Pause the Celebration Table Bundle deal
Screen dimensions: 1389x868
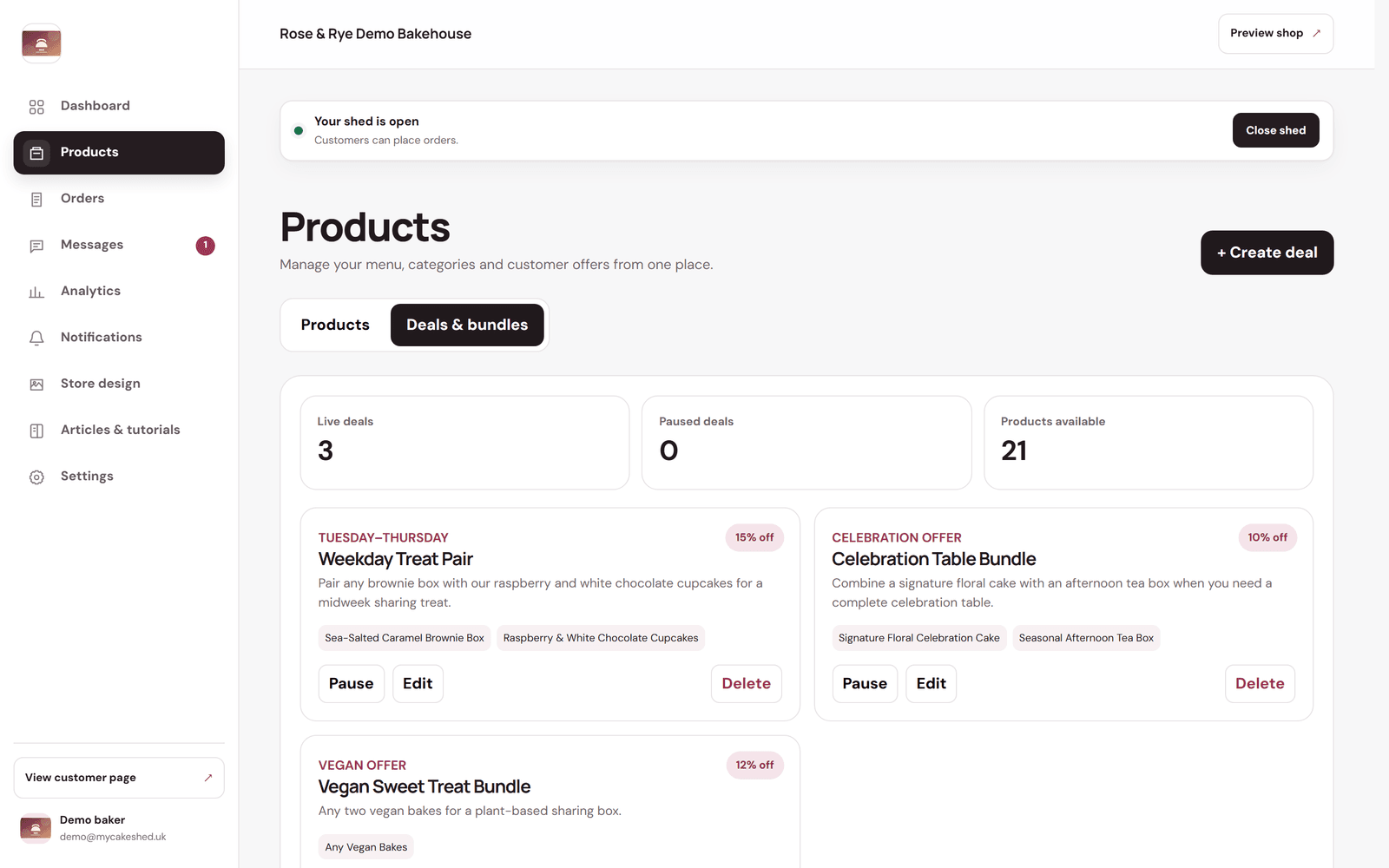(865, 684)
